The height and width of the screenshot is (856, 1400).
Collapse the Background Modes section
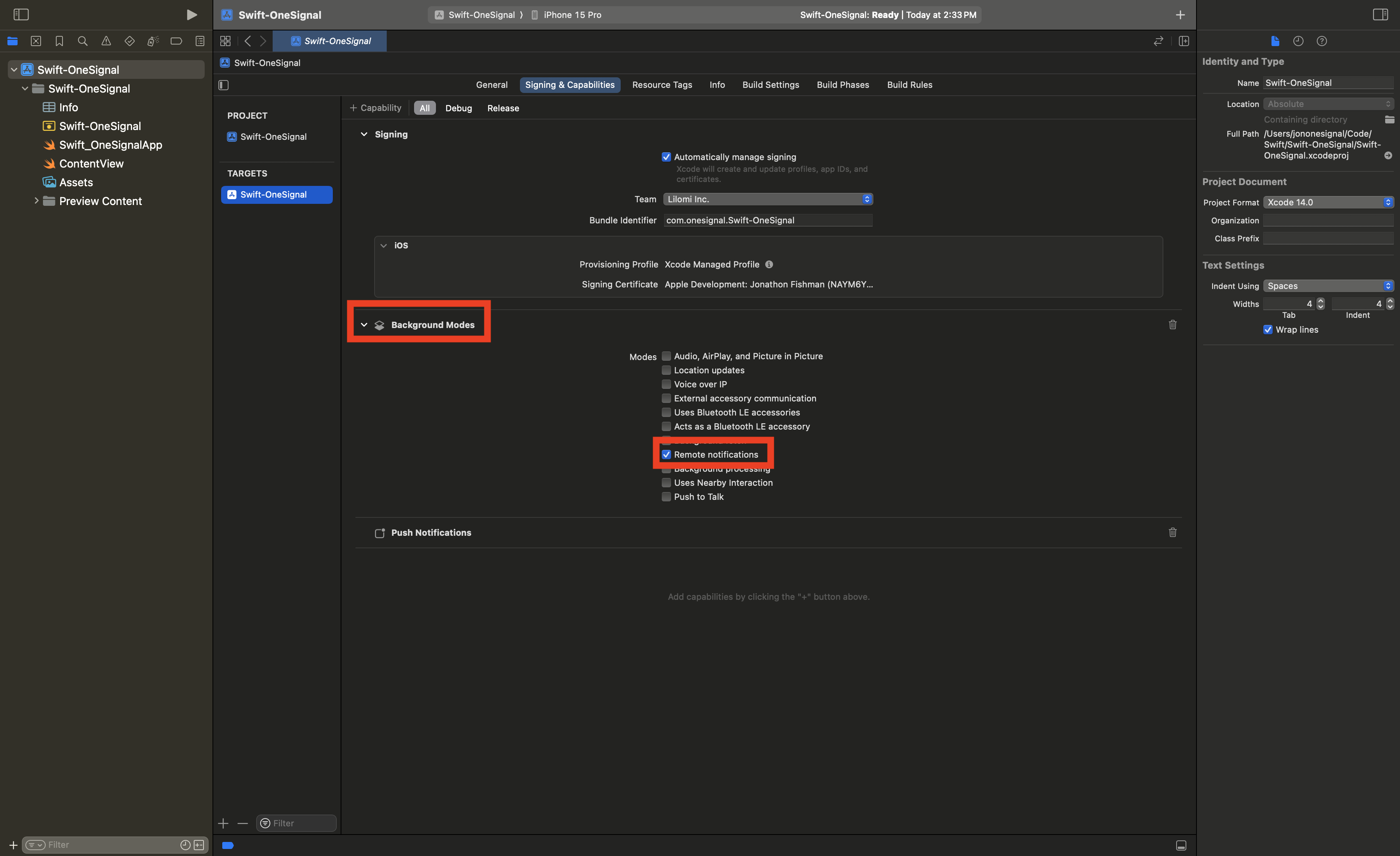(x=364, y=325)
